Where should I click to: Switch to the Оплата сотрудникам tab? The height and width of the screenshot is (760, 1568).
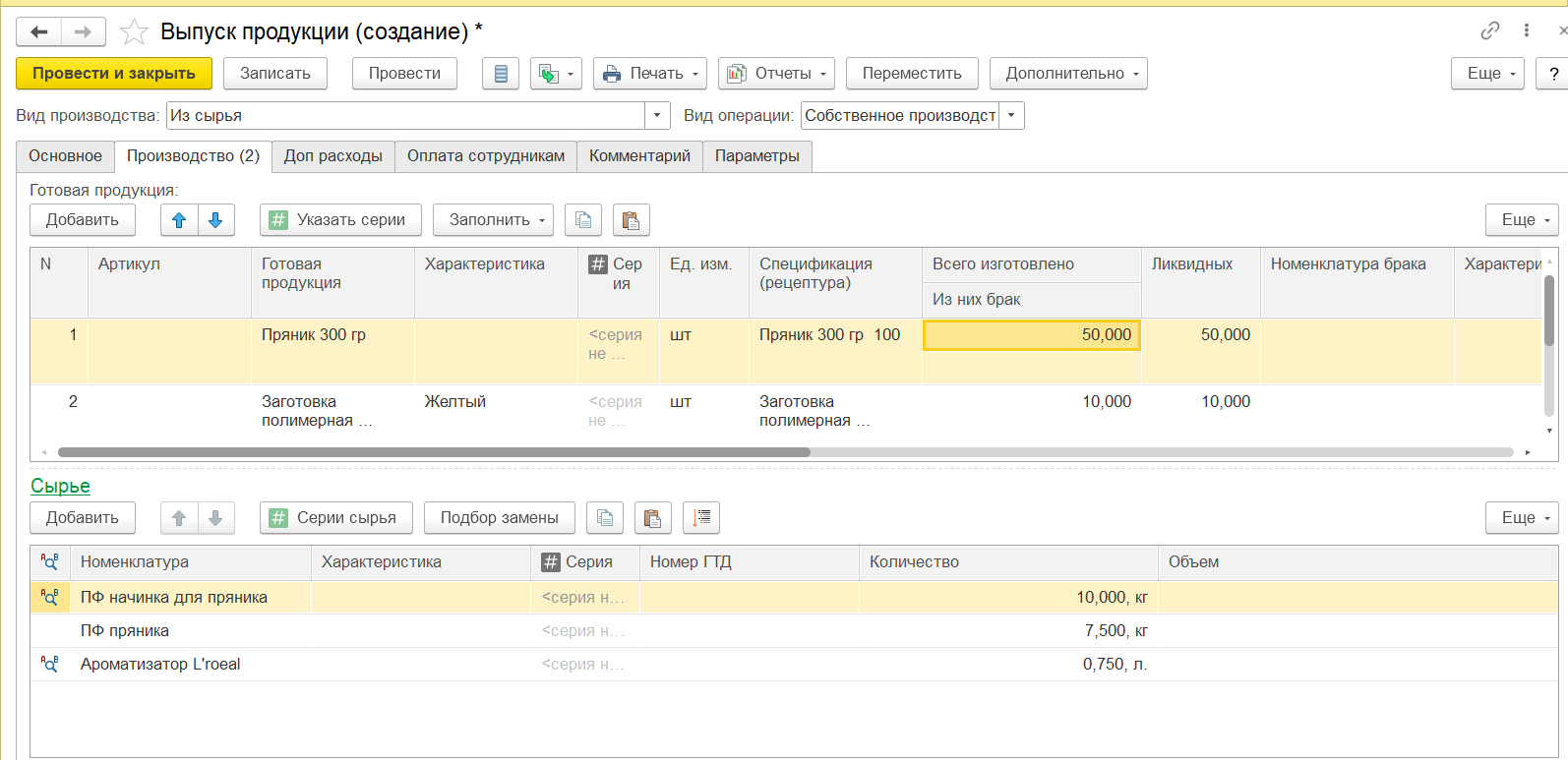point(486,156)
